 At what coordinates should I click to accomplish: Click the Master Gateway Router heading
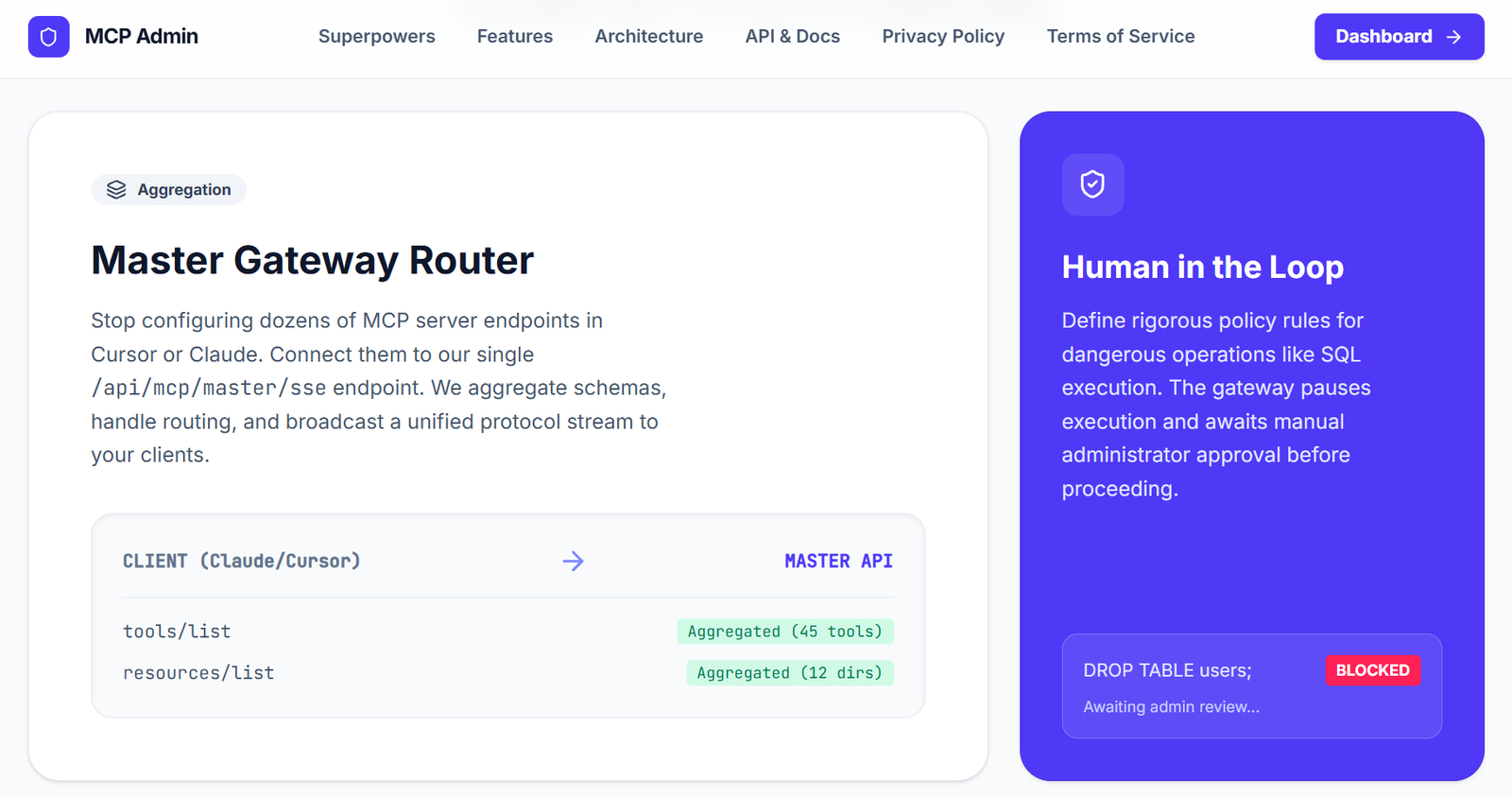coord(313,260)
